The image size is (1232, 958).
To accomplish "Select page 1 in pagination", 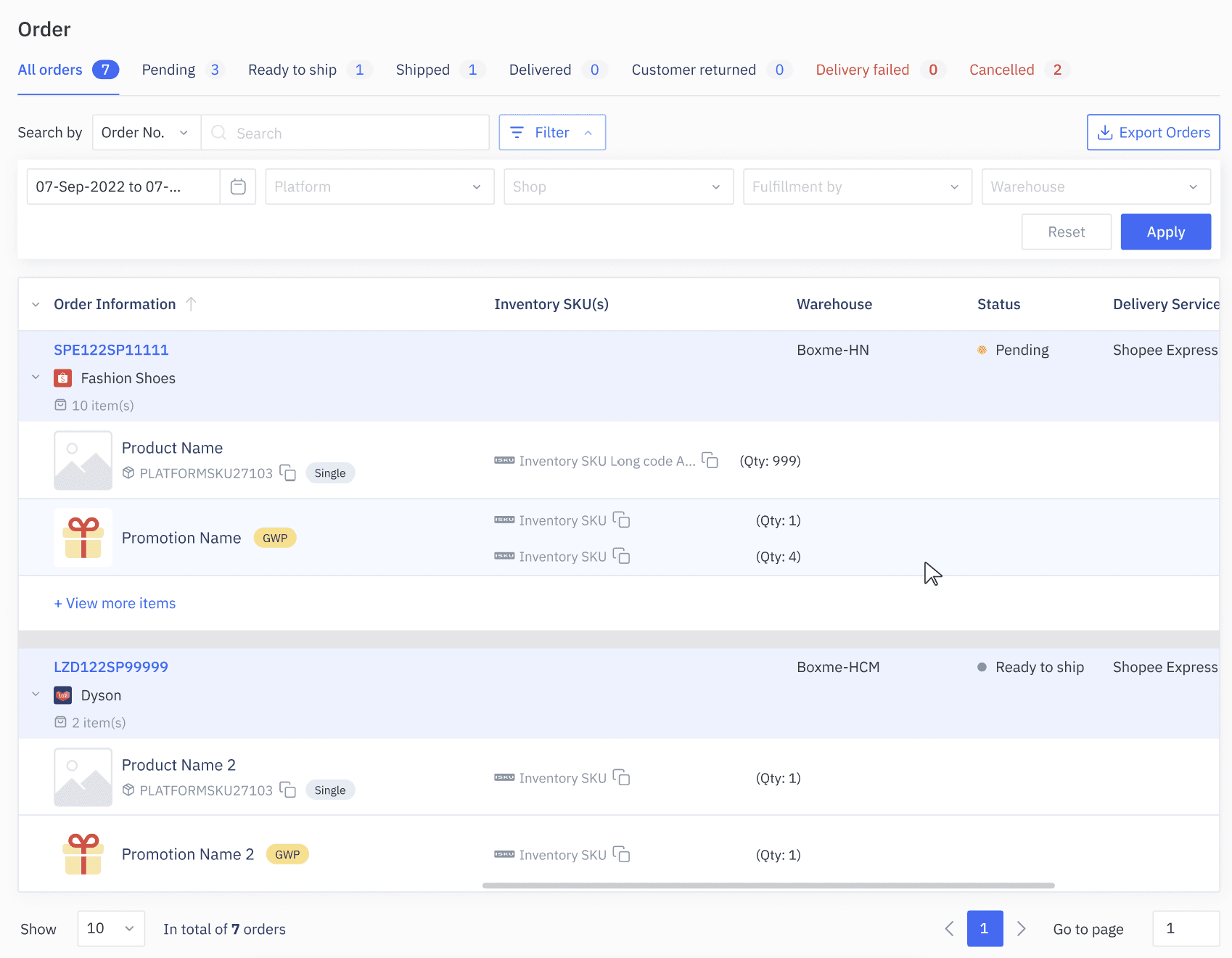I will point(985,929).
